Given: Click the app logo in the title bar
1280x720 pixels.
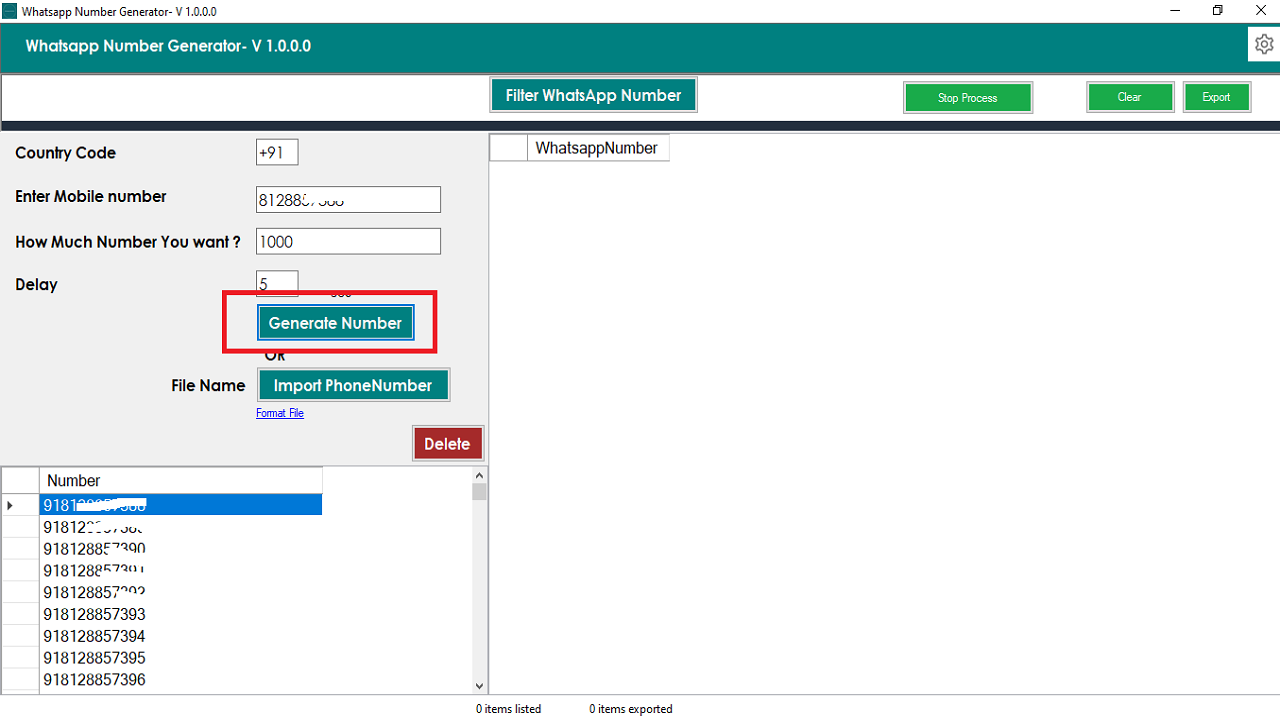Looking at the screenshot, I should pyautogui.click(x=9, y=11).
